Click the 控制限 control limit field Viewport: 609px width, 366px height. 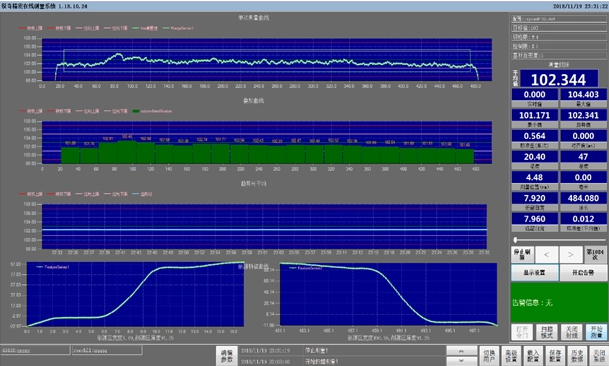click(559, 46)
